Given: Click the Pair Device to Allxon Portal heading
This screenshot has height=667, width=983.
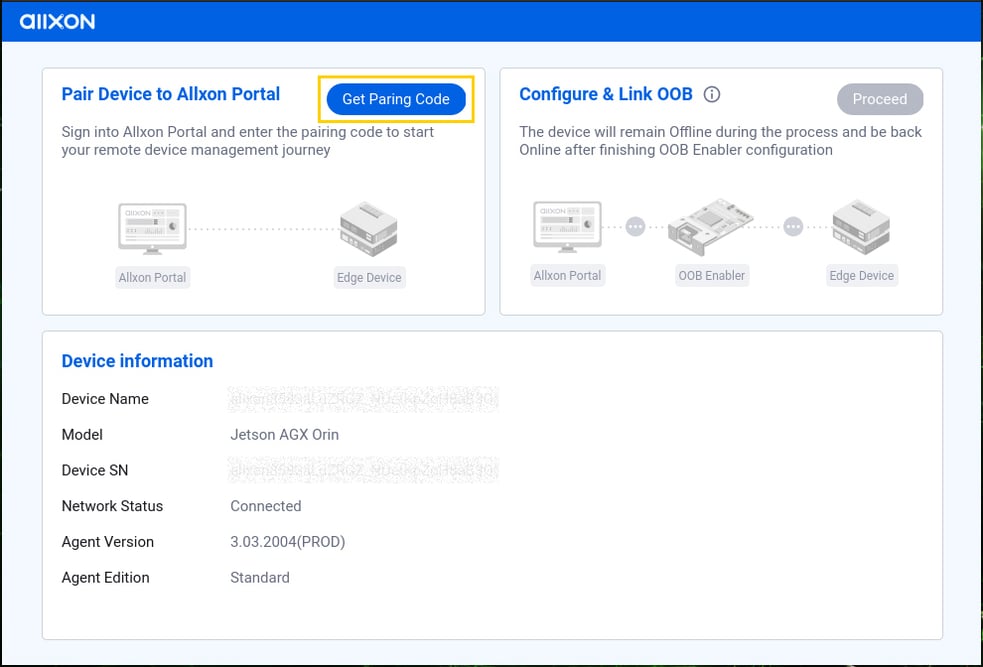Looking at the screenshot, I should point(171,94).
